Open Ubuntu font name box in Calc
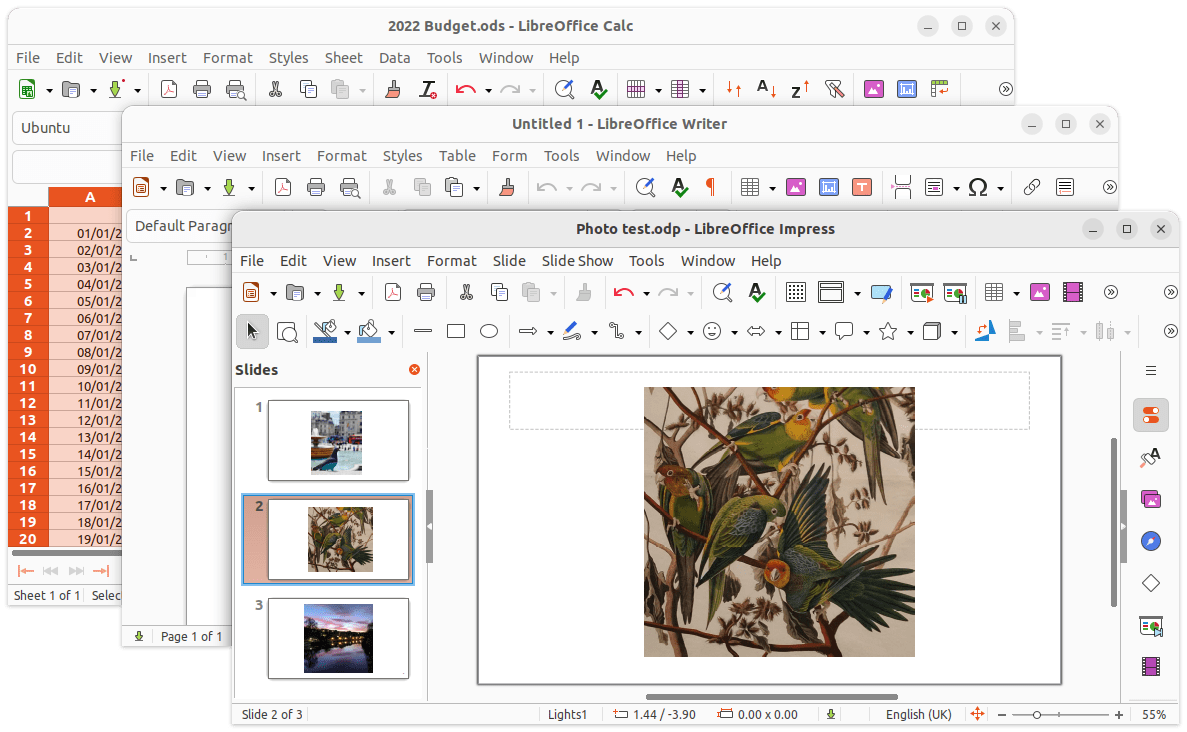Image resolution: width=1187 pixels, height=732 pixels. pos(68,127)
